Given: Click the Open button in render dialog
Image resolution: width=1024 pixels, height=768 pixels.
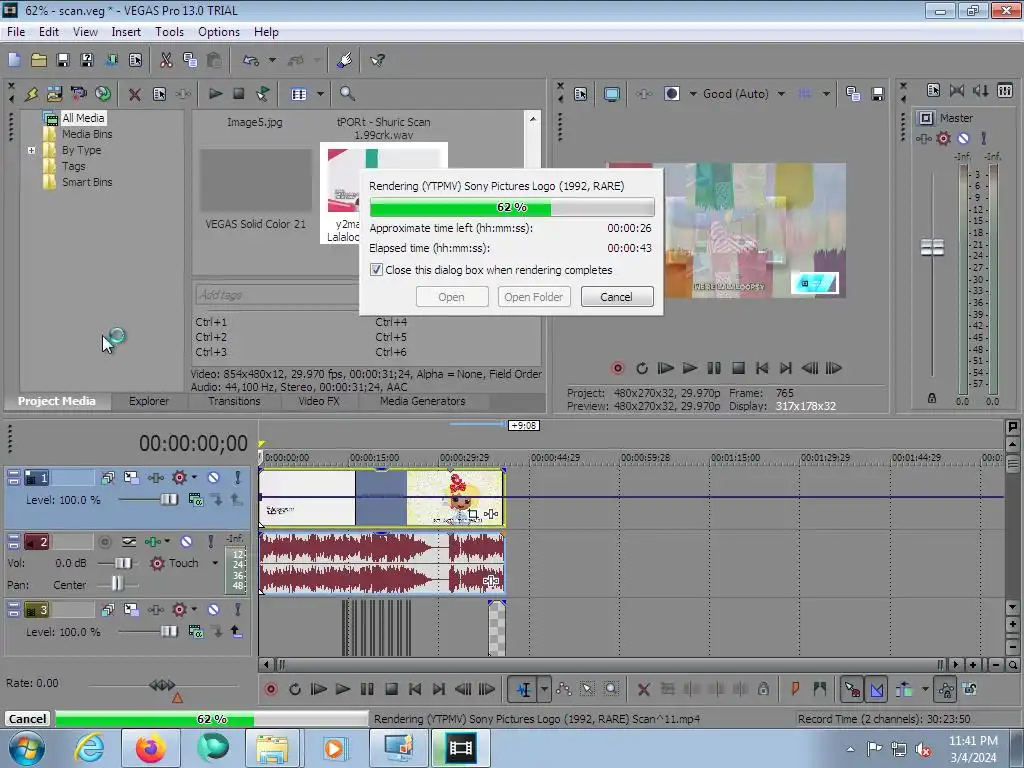Looking at the screenshot, I should click(x=451, y=297).
